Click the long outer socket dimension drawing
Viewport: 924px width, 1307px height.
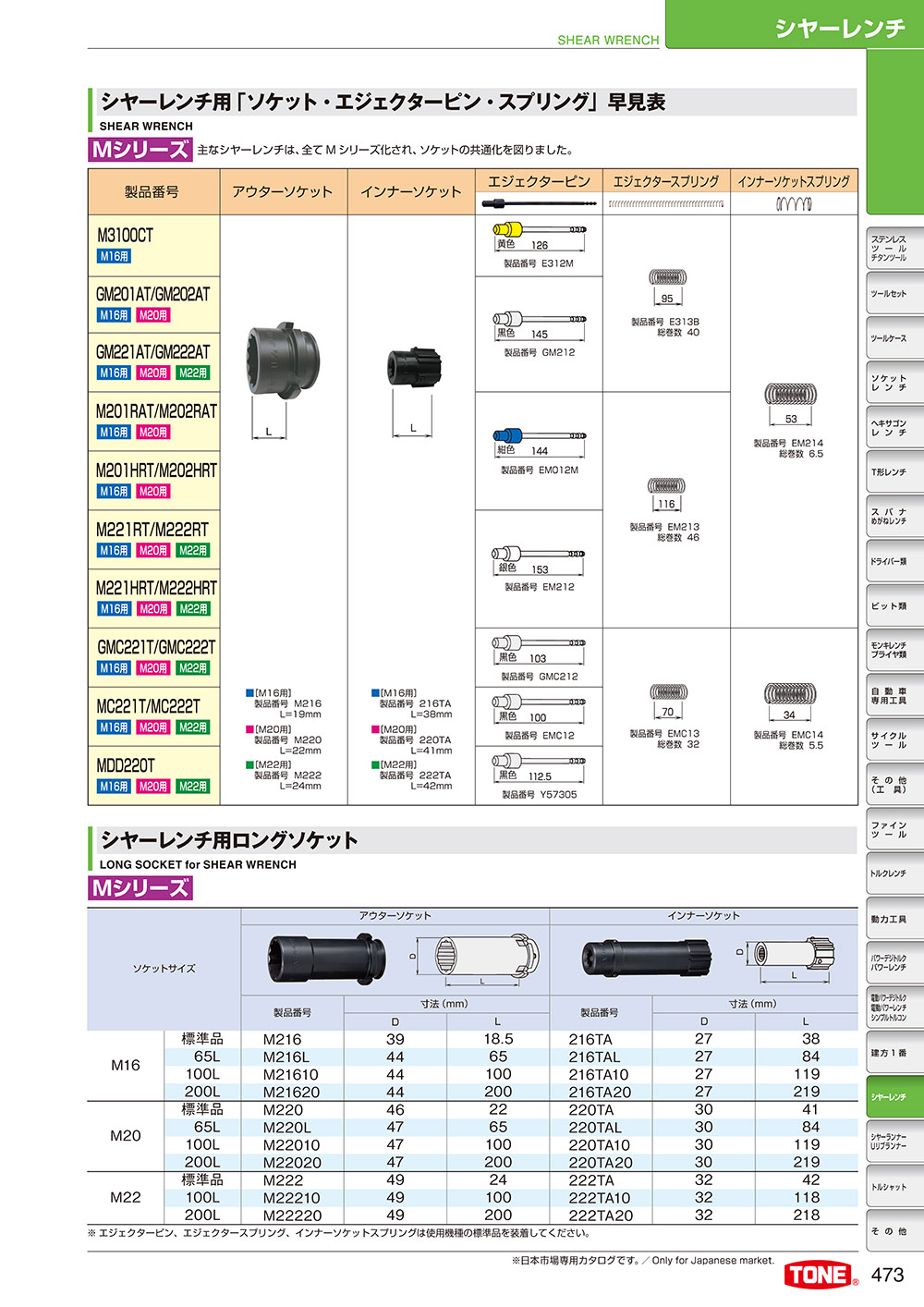tap(476, 957)
